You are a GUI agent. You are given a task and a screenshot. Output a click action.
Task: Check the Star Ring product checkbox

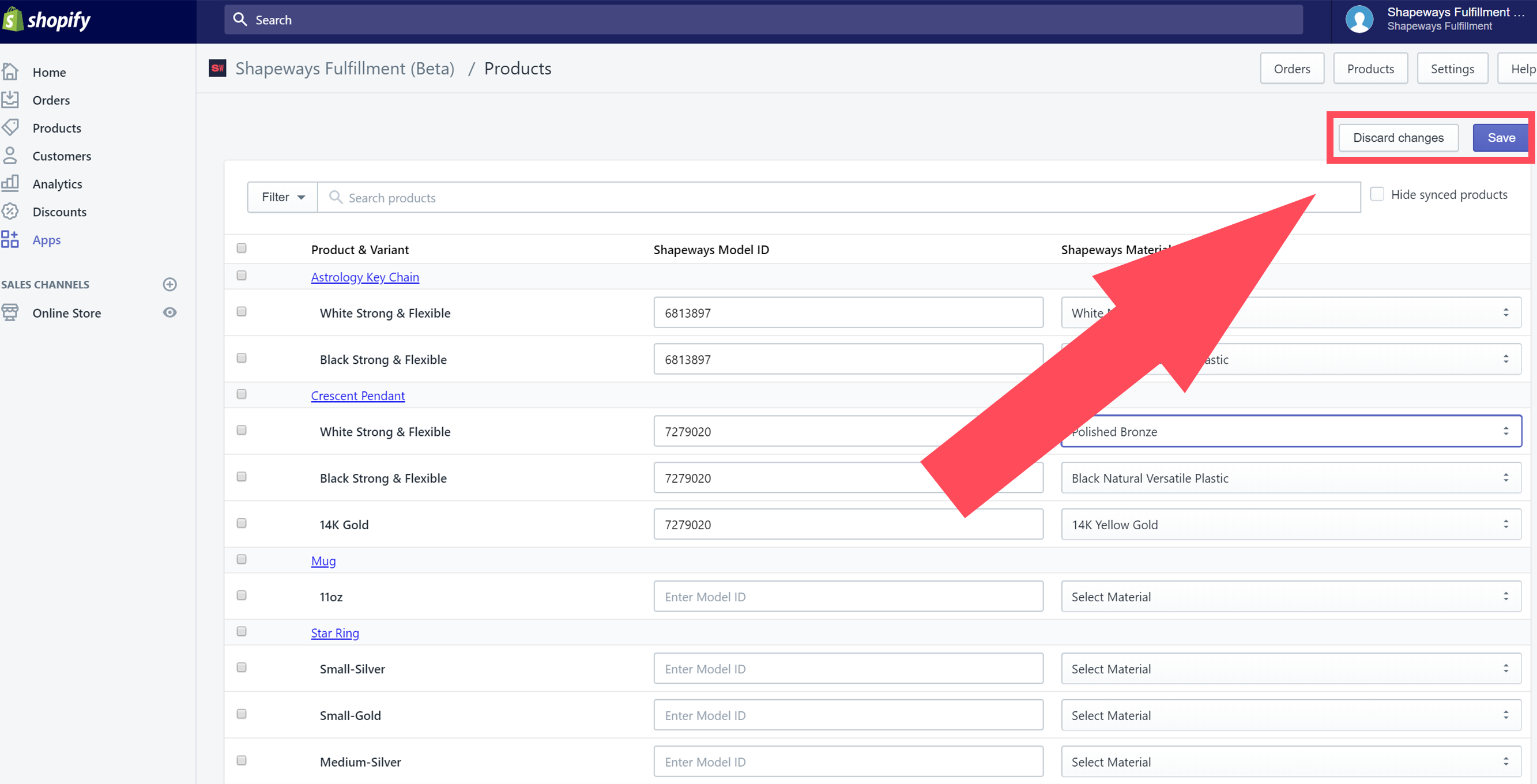point(241,632)
